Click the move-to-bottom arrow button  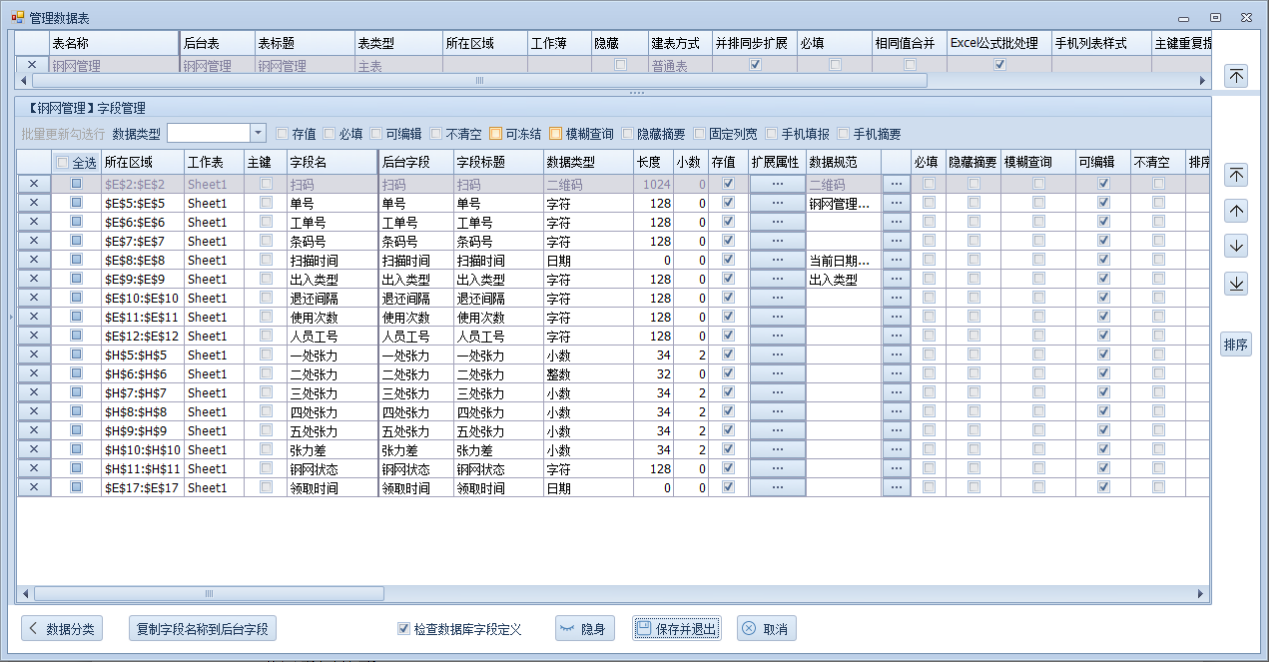[x=1236, y=284]
